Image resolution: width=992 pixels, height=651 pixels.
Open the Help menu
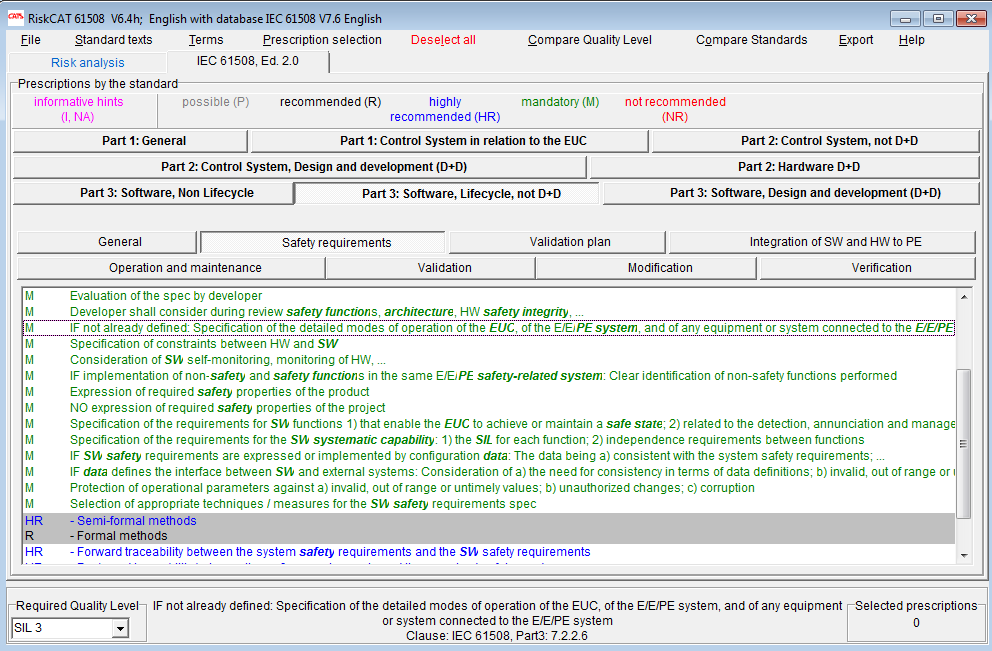(x=912, y=40)
